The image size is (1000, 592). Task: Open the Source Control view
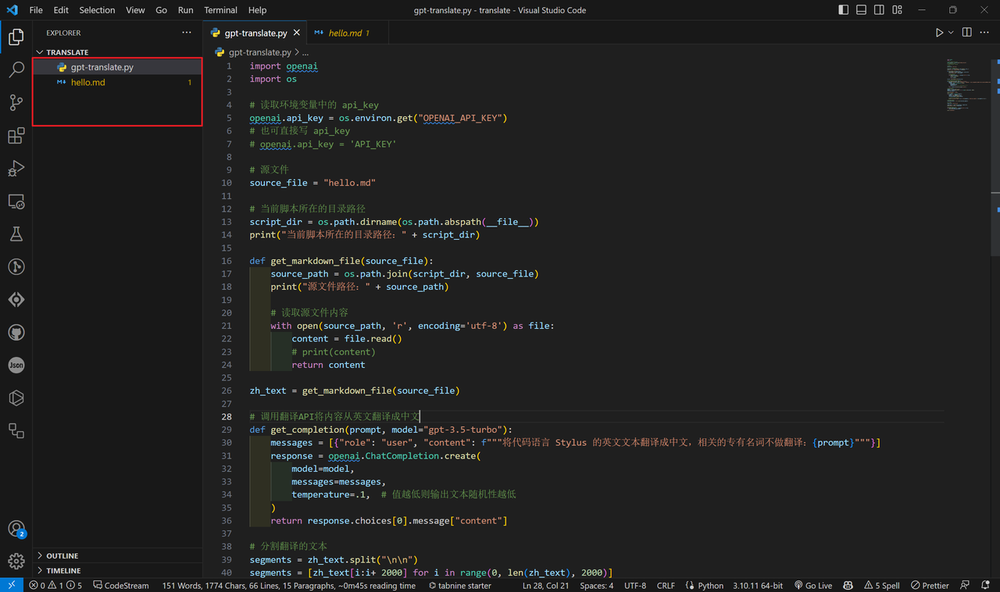(x=16, y=103)
